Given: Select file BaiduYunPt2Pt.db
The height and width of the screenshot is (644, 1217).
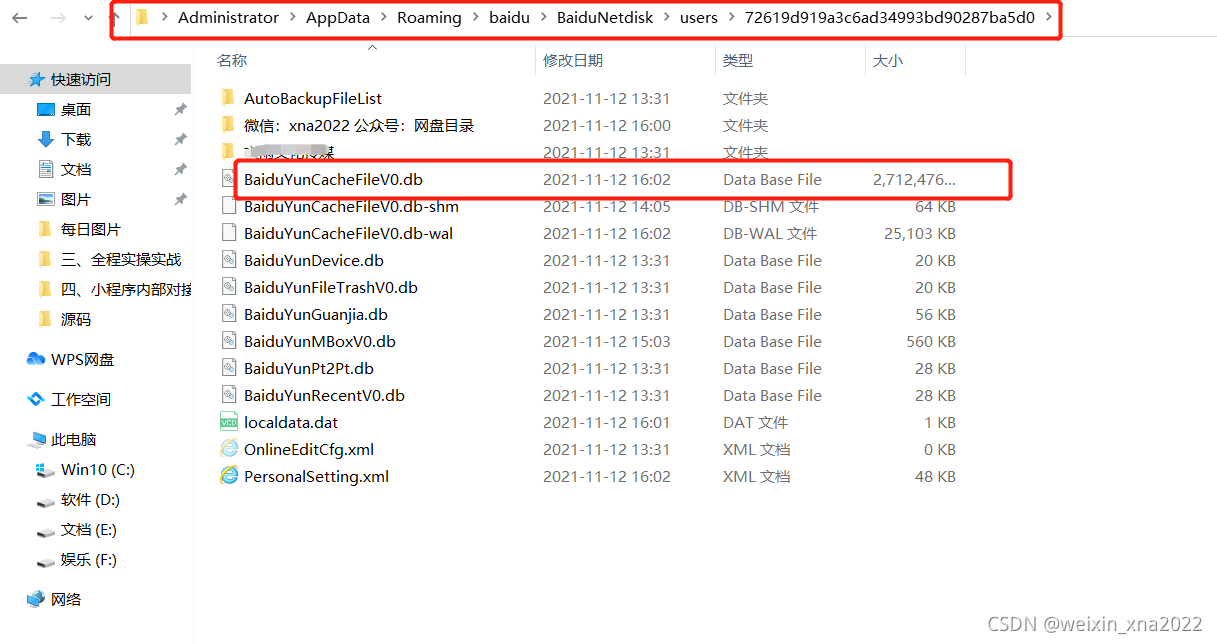Looking at the screenshot, I should coord(309,369).
